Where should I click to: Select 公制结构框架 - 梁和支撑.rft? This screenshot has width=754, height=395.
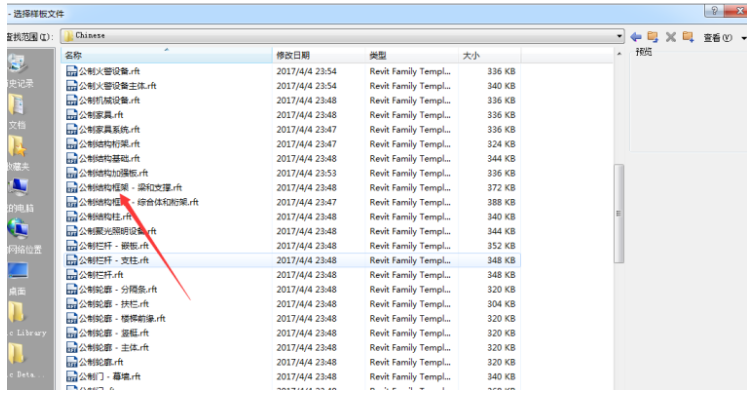pyautogui.click(x=130, y=188)
